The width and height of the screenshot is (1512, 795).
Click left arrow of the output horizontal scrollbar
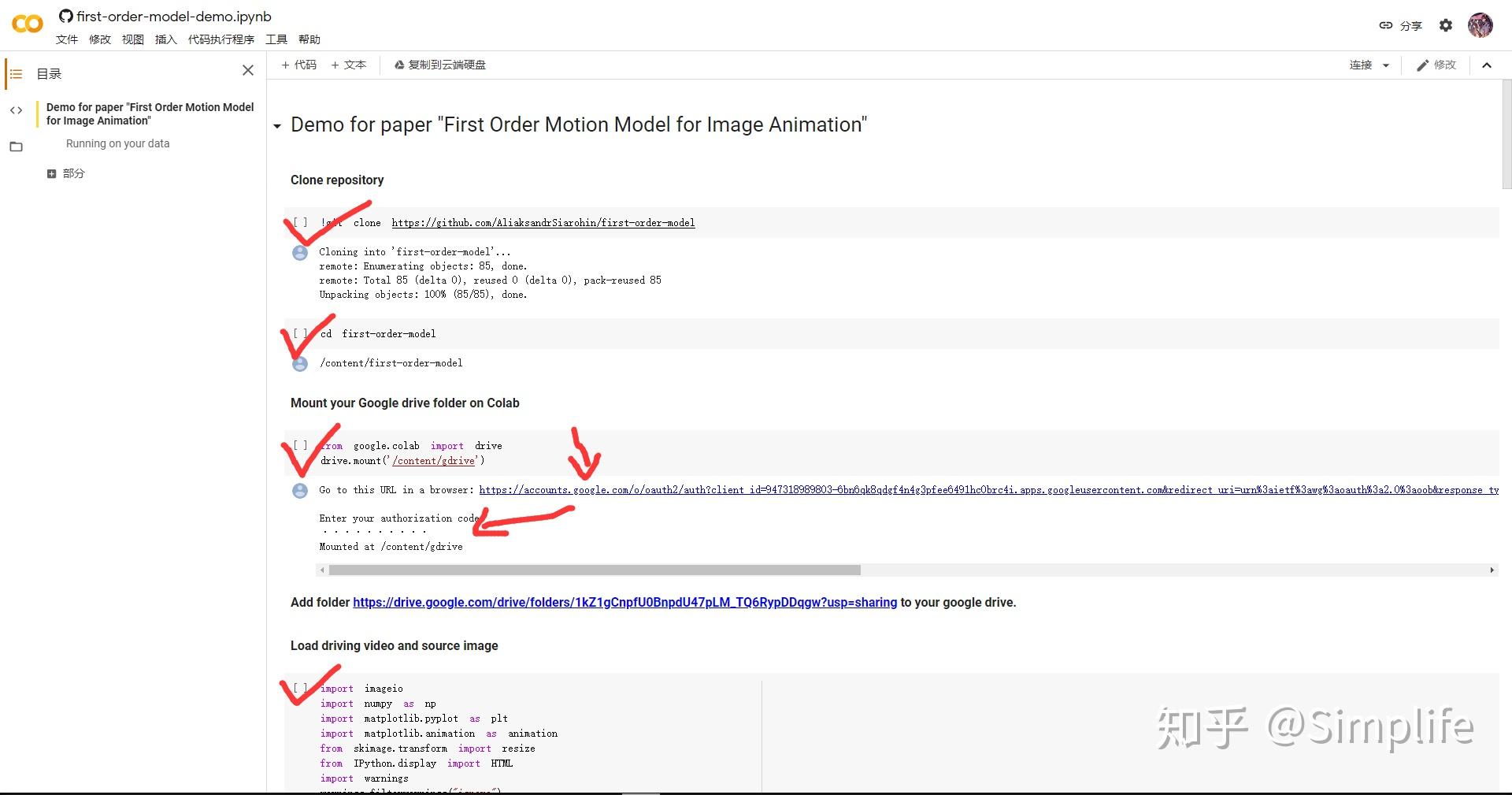321,570
